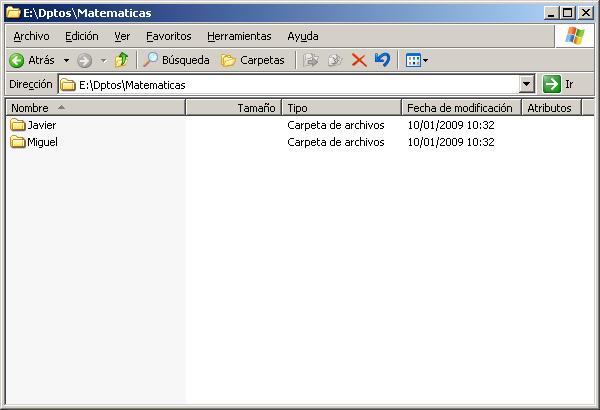Select the Miguel folder
Viewport: 600px width, 410px height.
tap(41, 142)
